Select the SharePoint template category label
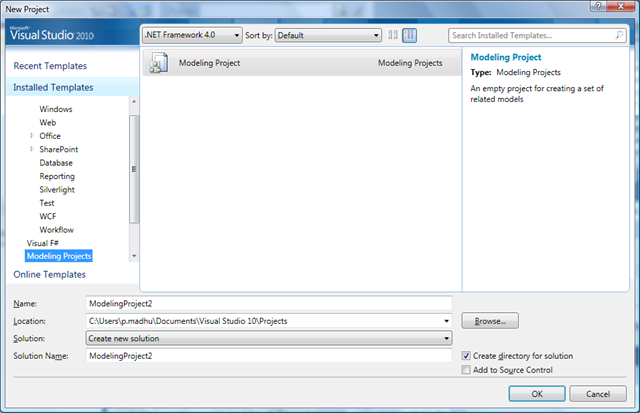The height and width of the screenshot is (413, 640). pos(58,149)
